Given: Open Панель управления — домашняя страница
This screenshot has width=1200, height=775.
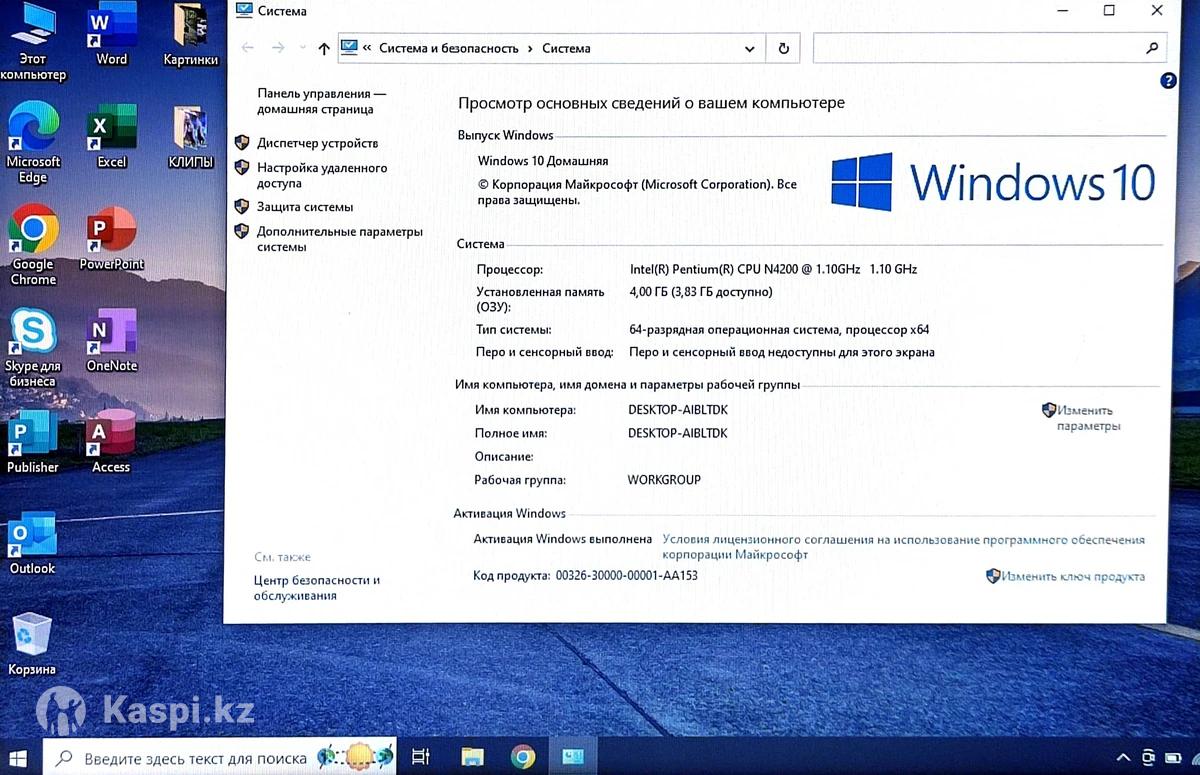Looking at the screenshot, I should click(x=321, y=101).
